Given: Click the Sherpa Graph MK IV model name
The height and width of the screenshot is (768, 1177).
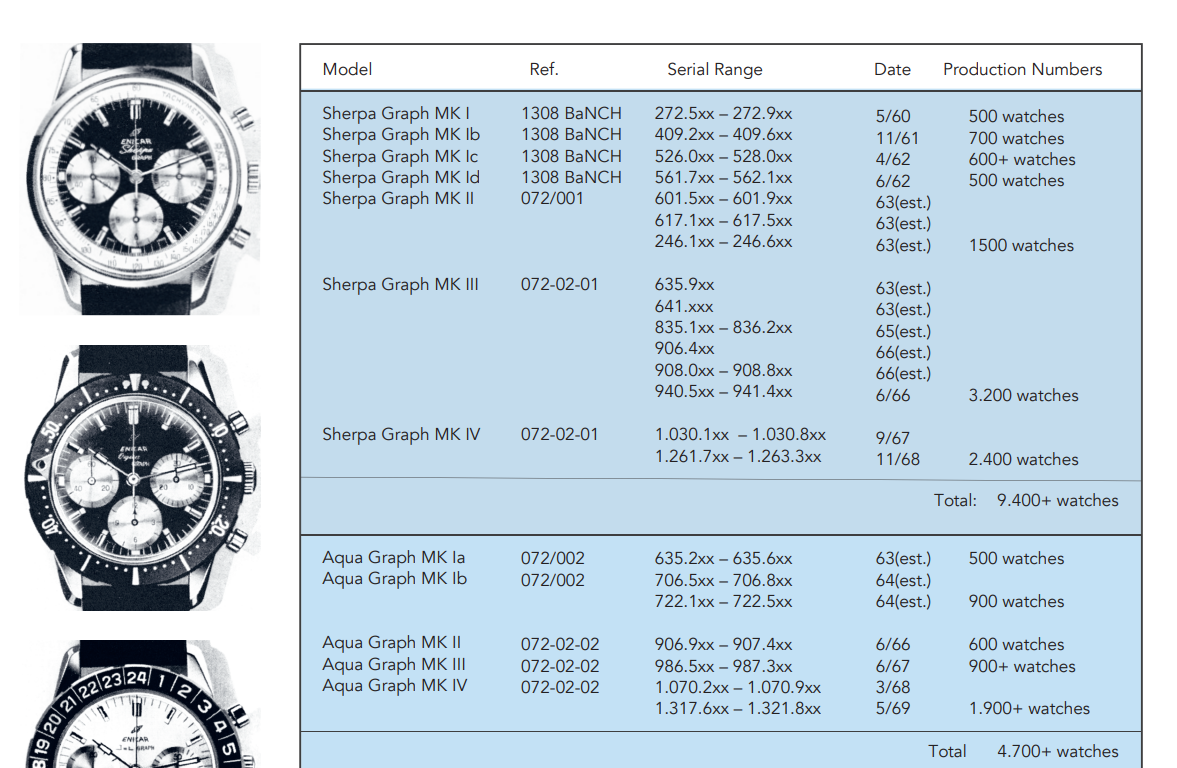Looking at the screenshot, I should [400, 434].
